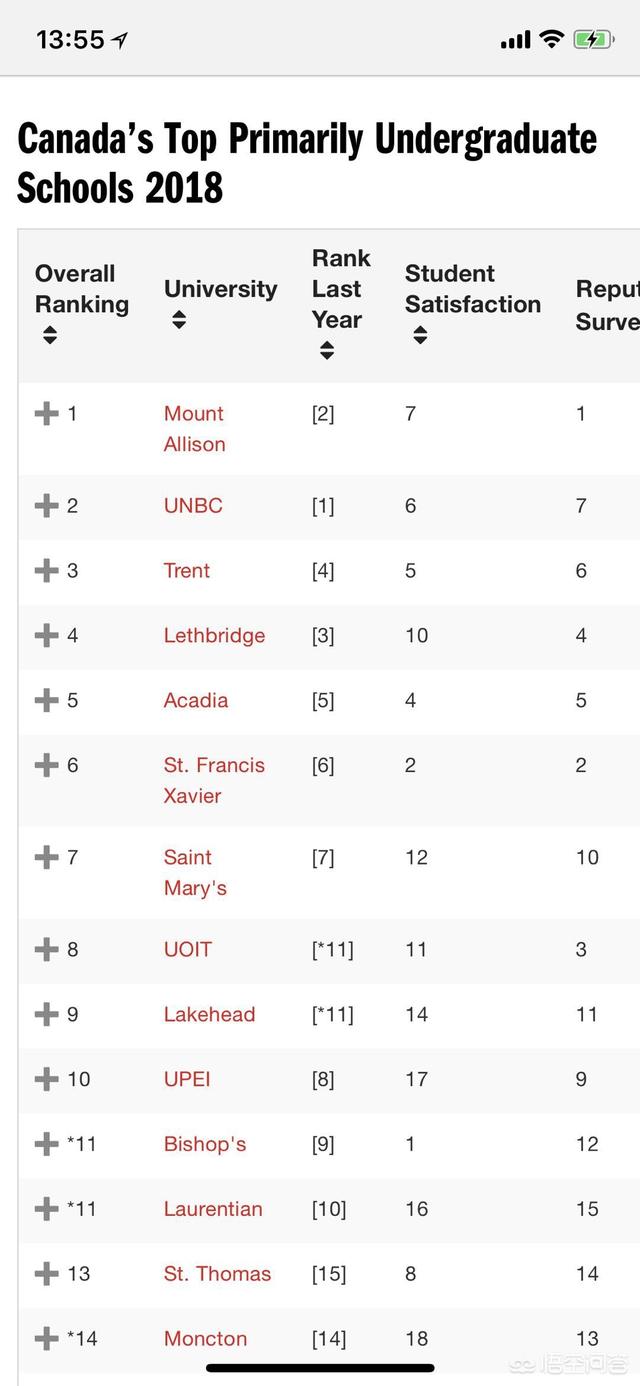Expand the Mount Allison row plus icon
640x1386 pixels.
coord(46,414)
